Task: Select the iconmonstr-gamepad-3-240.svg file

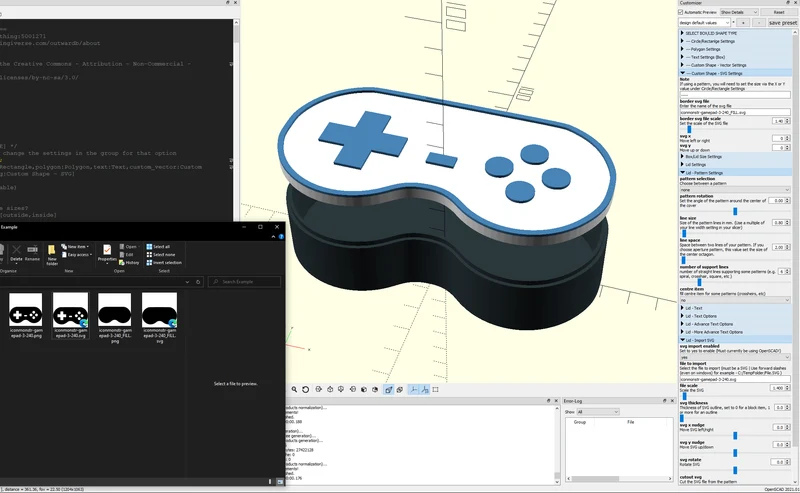Action: [x=70, y=315]
